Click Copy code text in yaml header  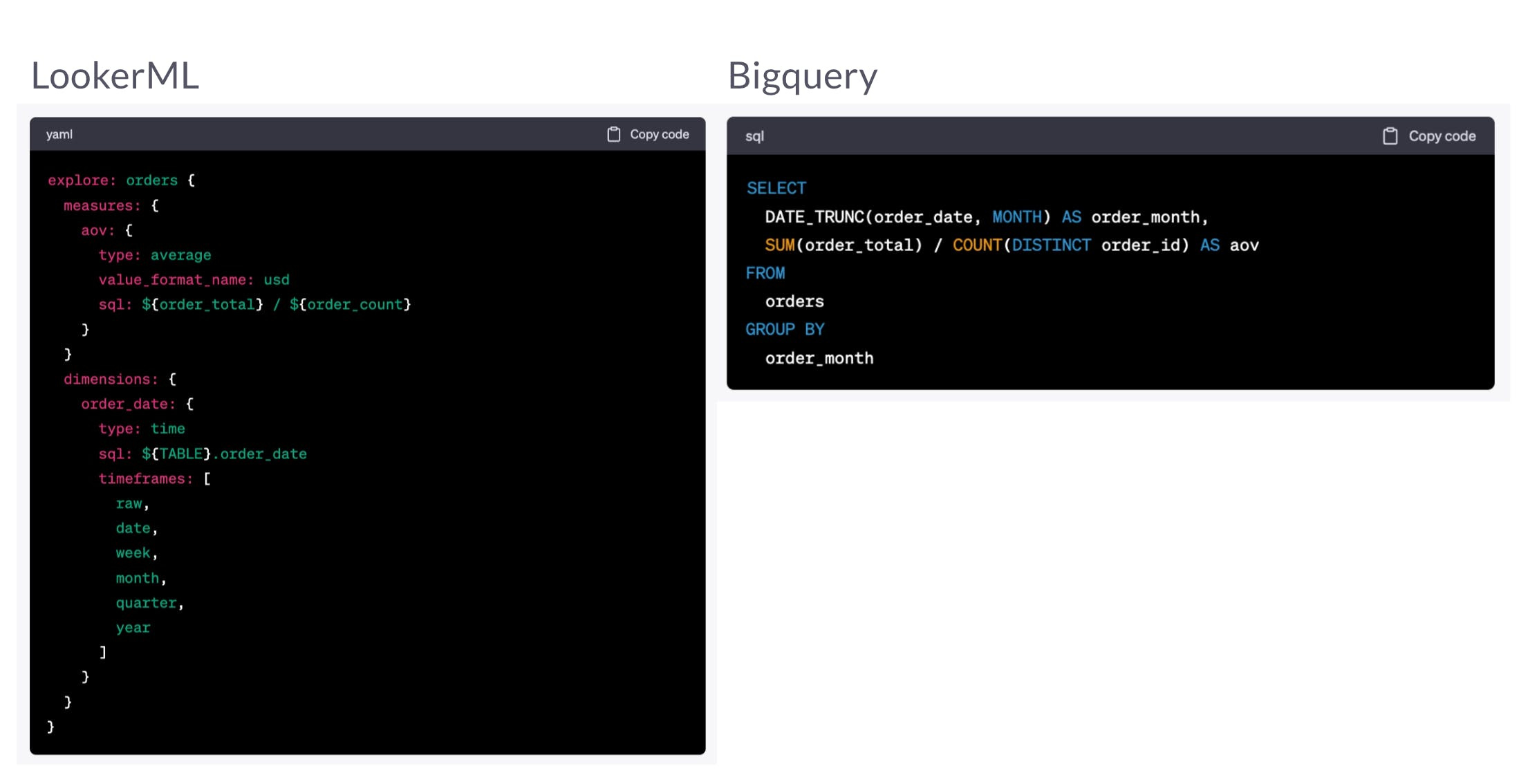point(659,134)
